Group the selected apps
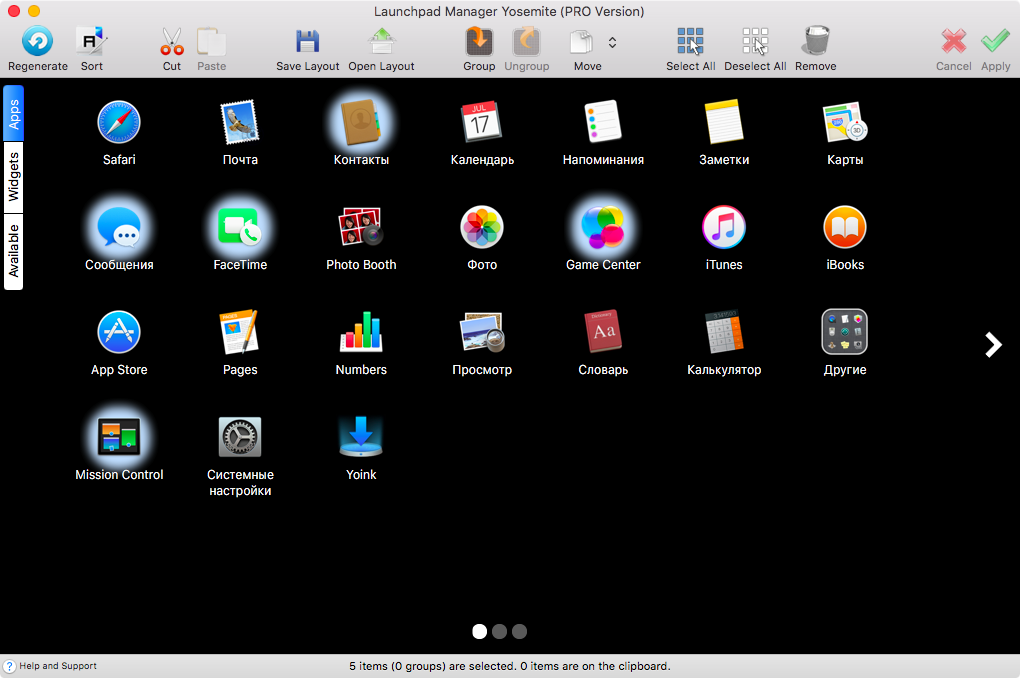The width and height of the screenshot is (1020, 678). pyautogui.click(x=479, y=42)
